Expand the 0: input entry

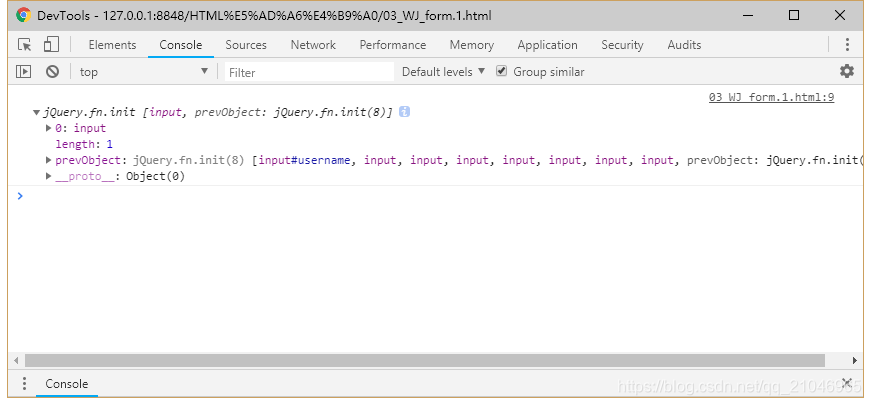(x=48, y=128)
